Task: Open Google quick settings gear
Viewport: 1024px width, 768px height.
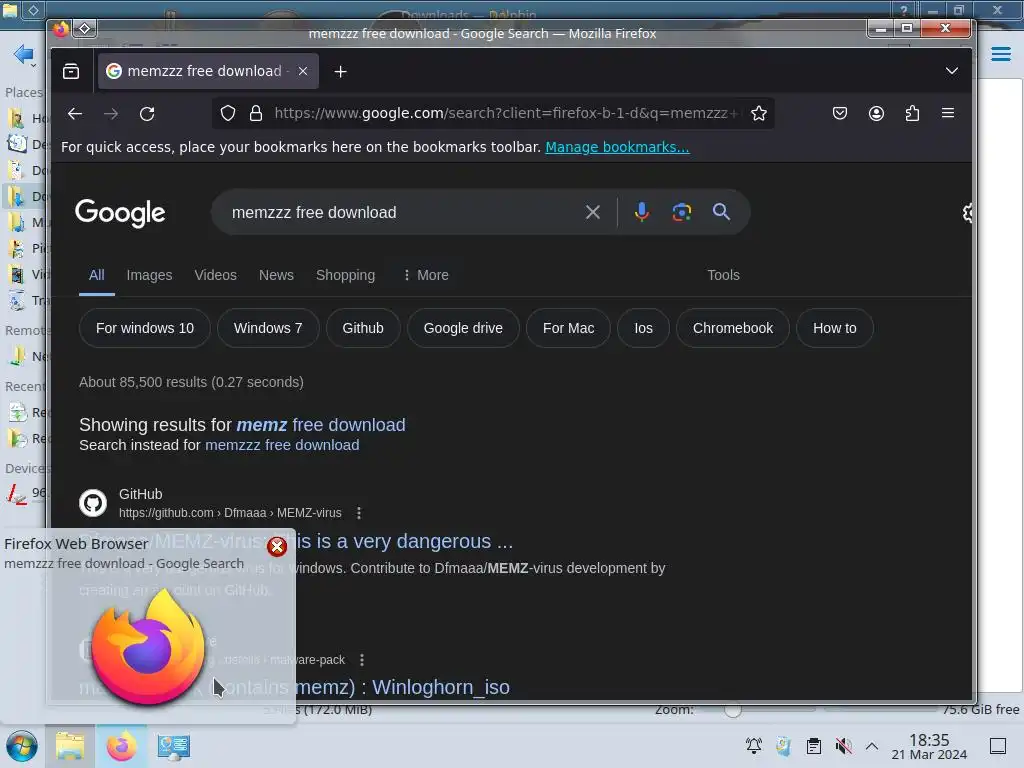Action: point(967,212)
